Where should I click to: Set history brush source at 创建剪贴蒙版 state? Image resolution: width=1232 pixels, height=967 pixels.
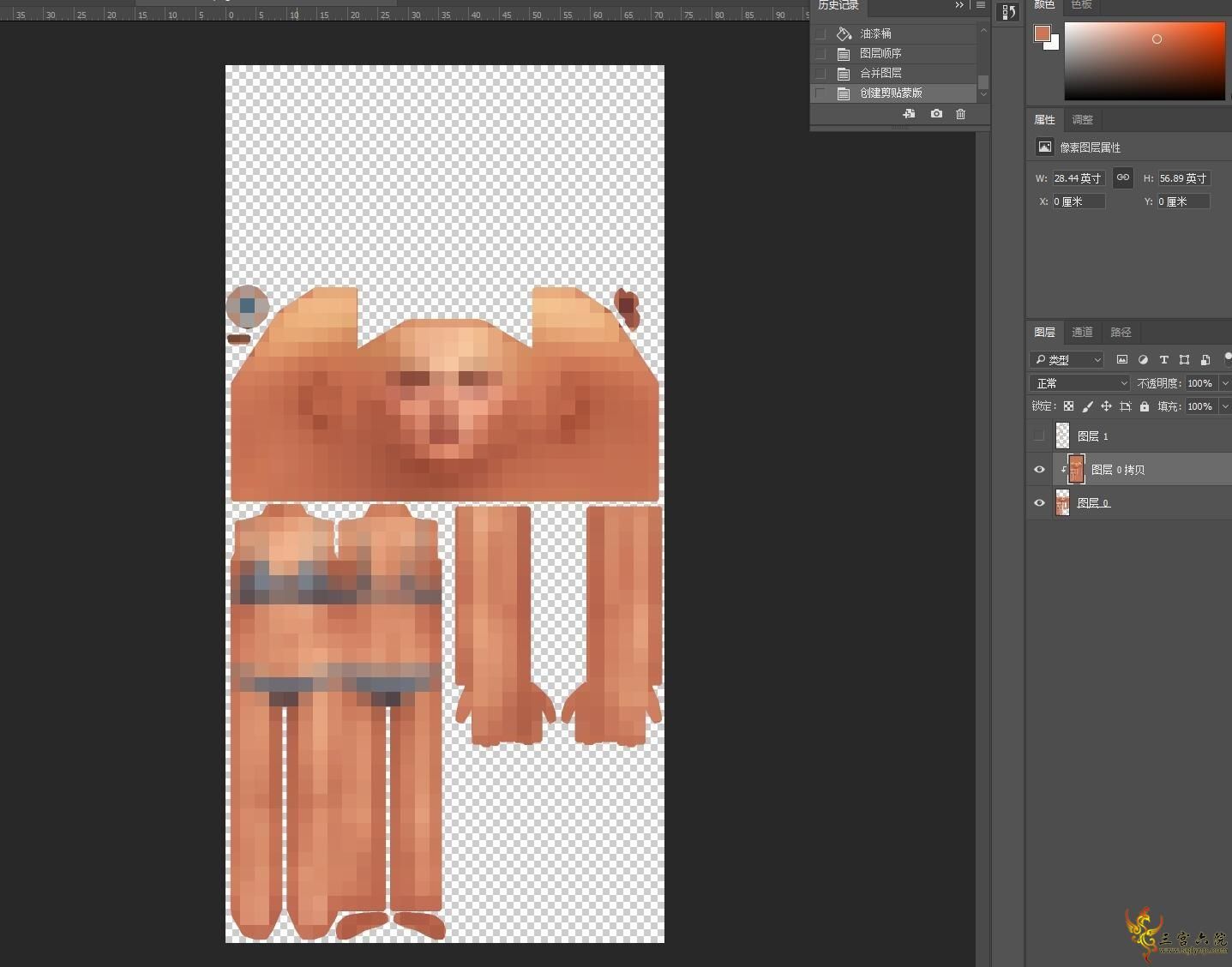(820, 93)
